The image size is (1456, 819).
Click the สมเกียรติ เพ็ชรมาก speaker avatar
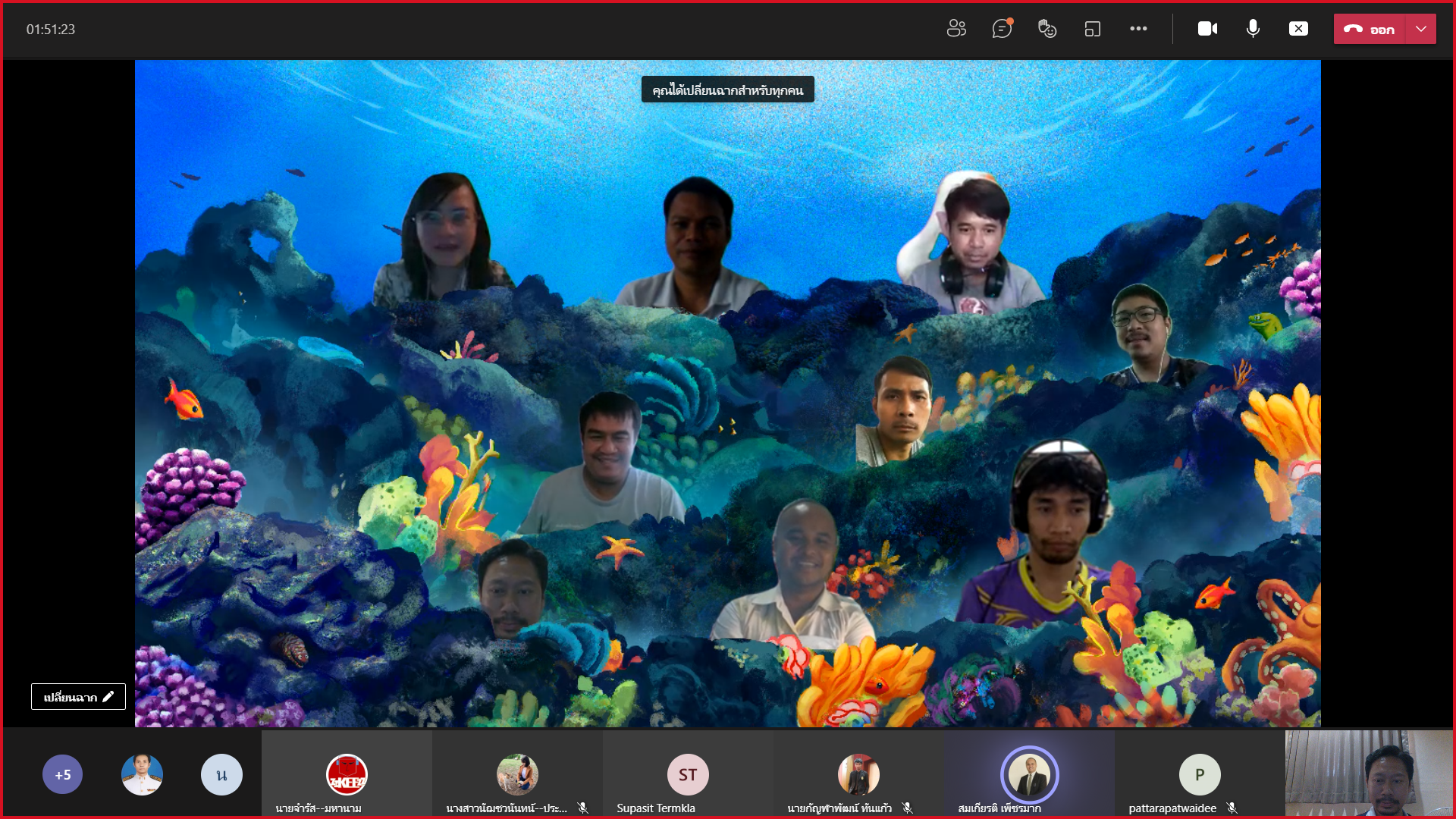coord(1029,774)
